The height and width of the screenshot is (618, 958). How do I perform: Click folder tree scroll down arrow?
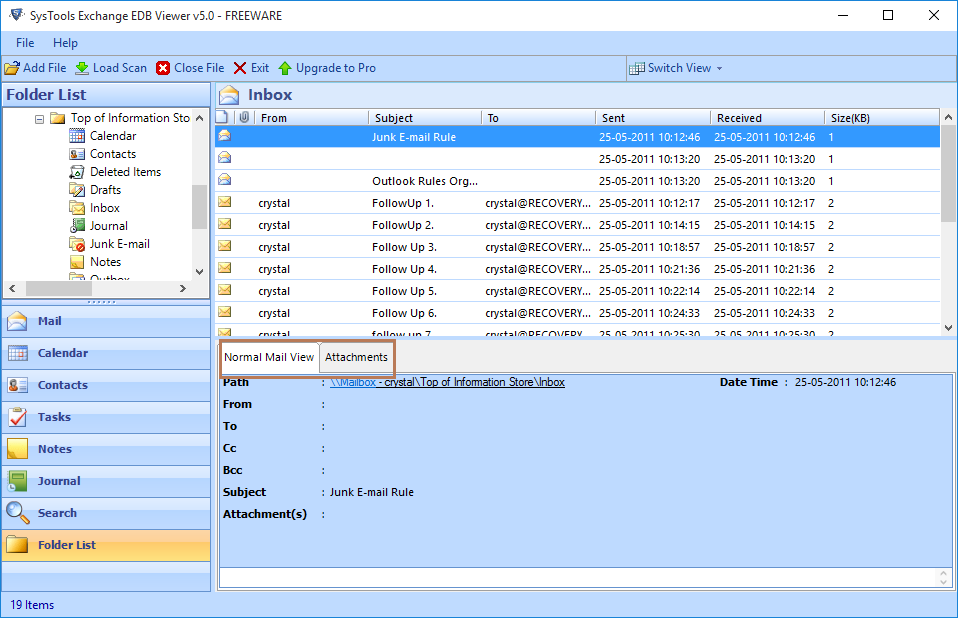tap(200, 272)
